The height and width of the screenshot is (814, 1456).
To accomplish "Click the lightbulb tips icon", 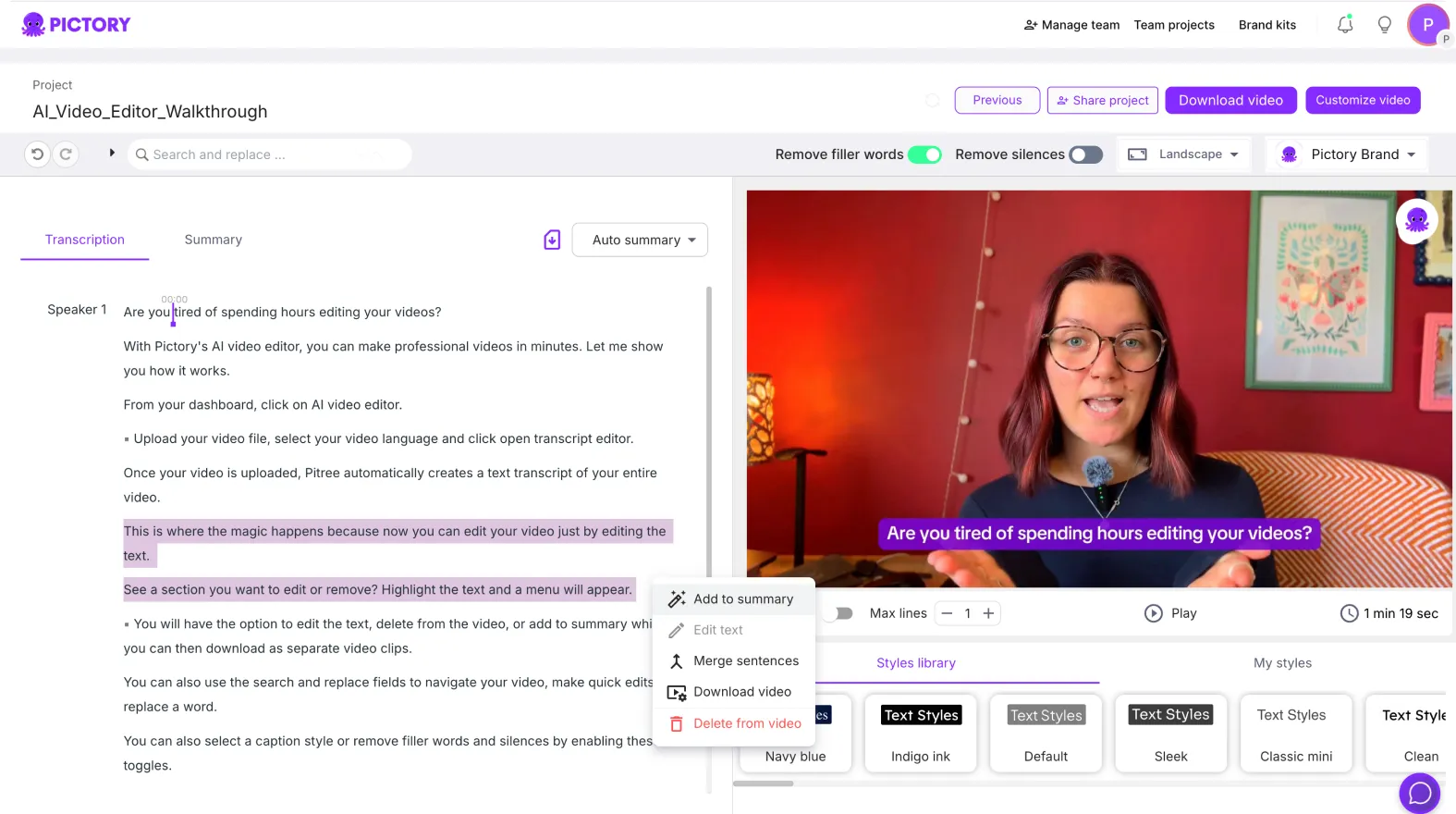I will [1384, 25].
